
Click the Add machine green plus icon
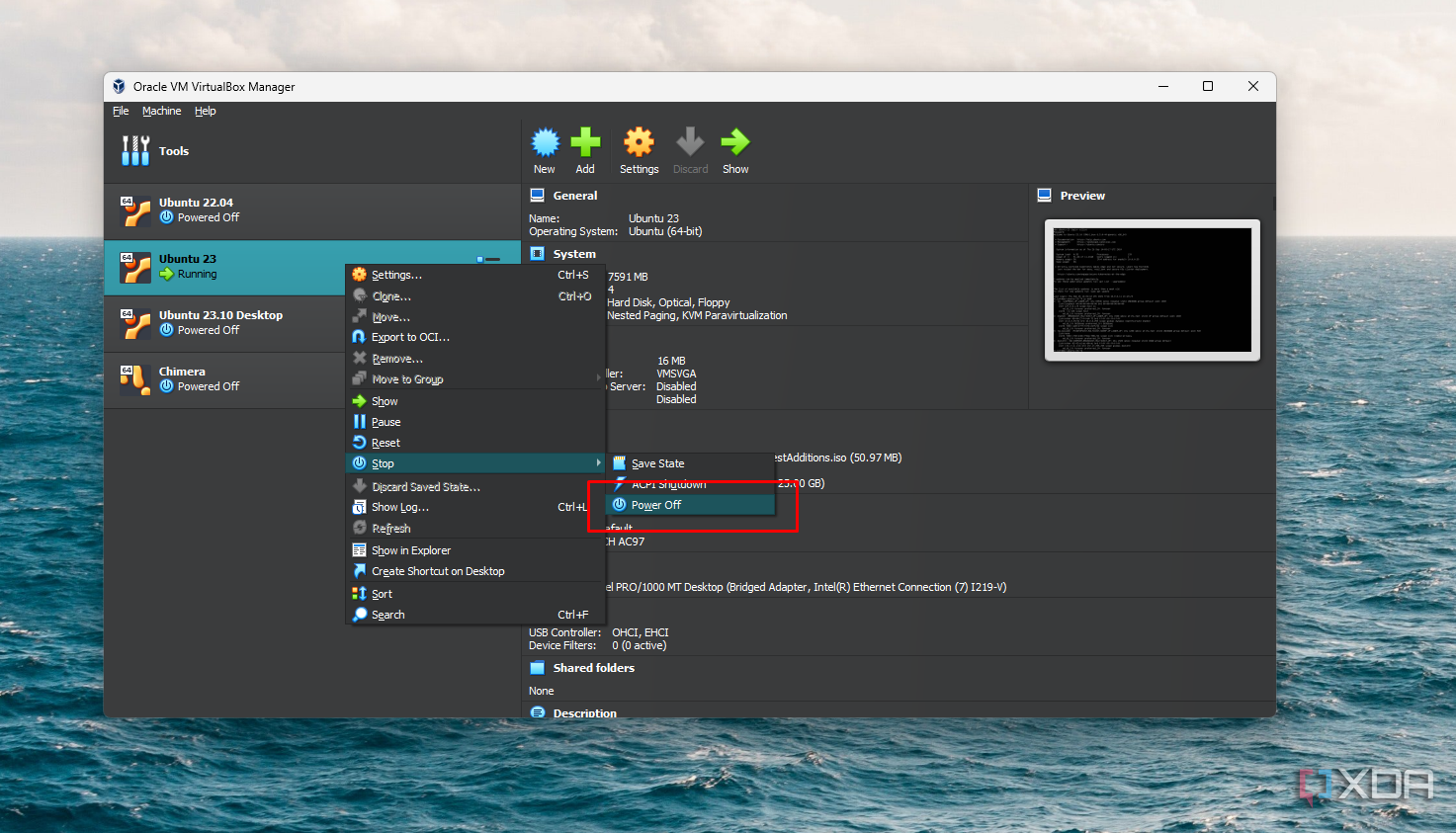click(x=585, y=143)
